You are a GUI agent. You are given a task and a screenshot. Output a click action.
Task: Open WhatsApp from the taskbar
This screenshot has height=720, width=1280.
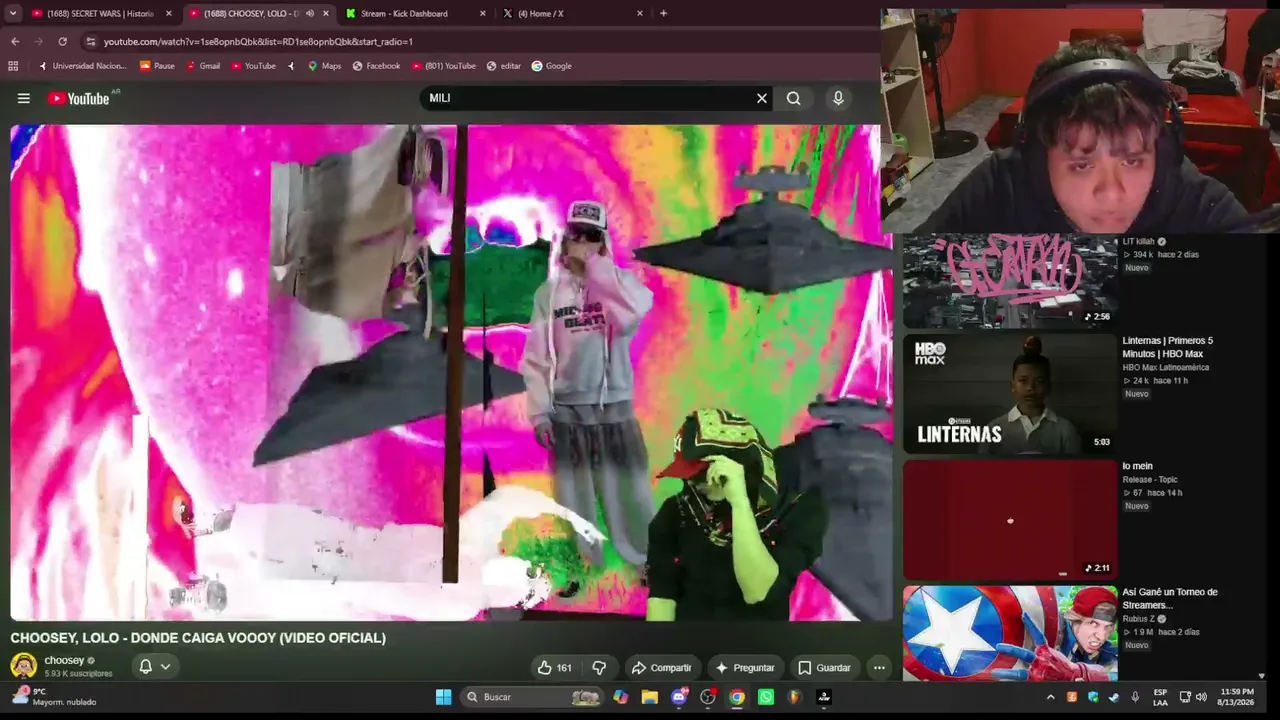tap(766, 697)
